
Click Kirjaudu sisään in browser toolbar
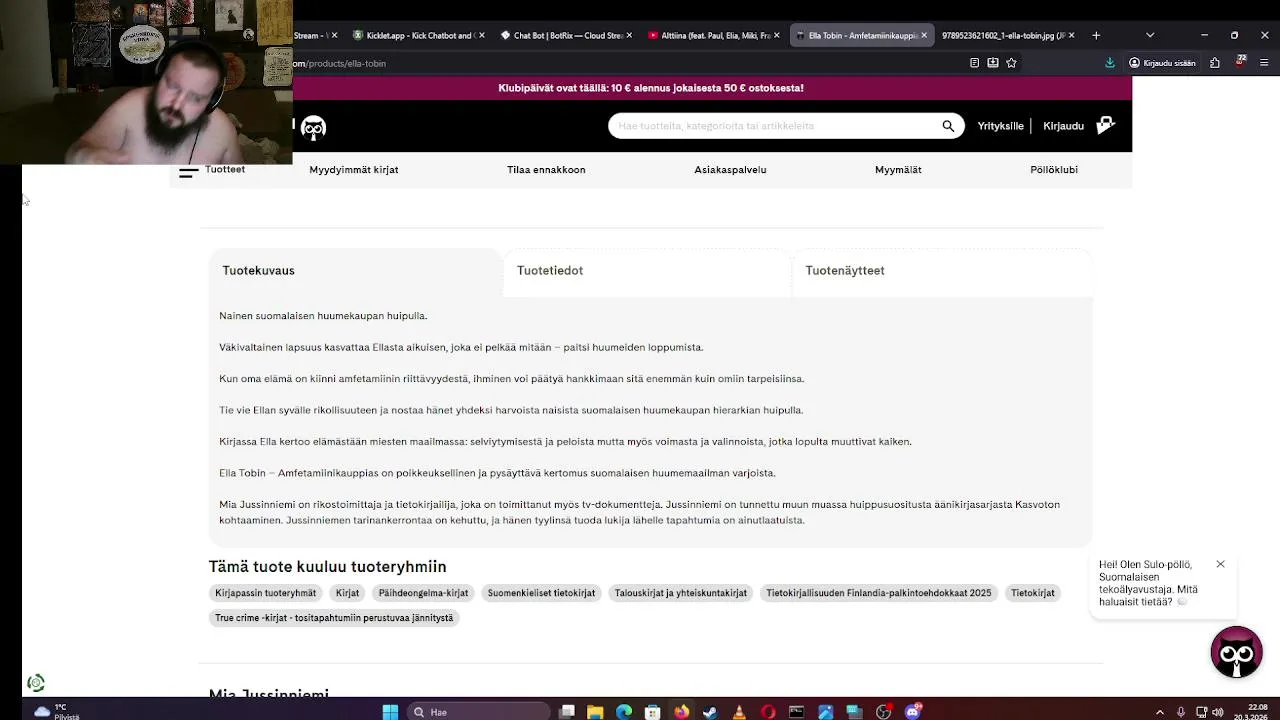click(1162, 62)
